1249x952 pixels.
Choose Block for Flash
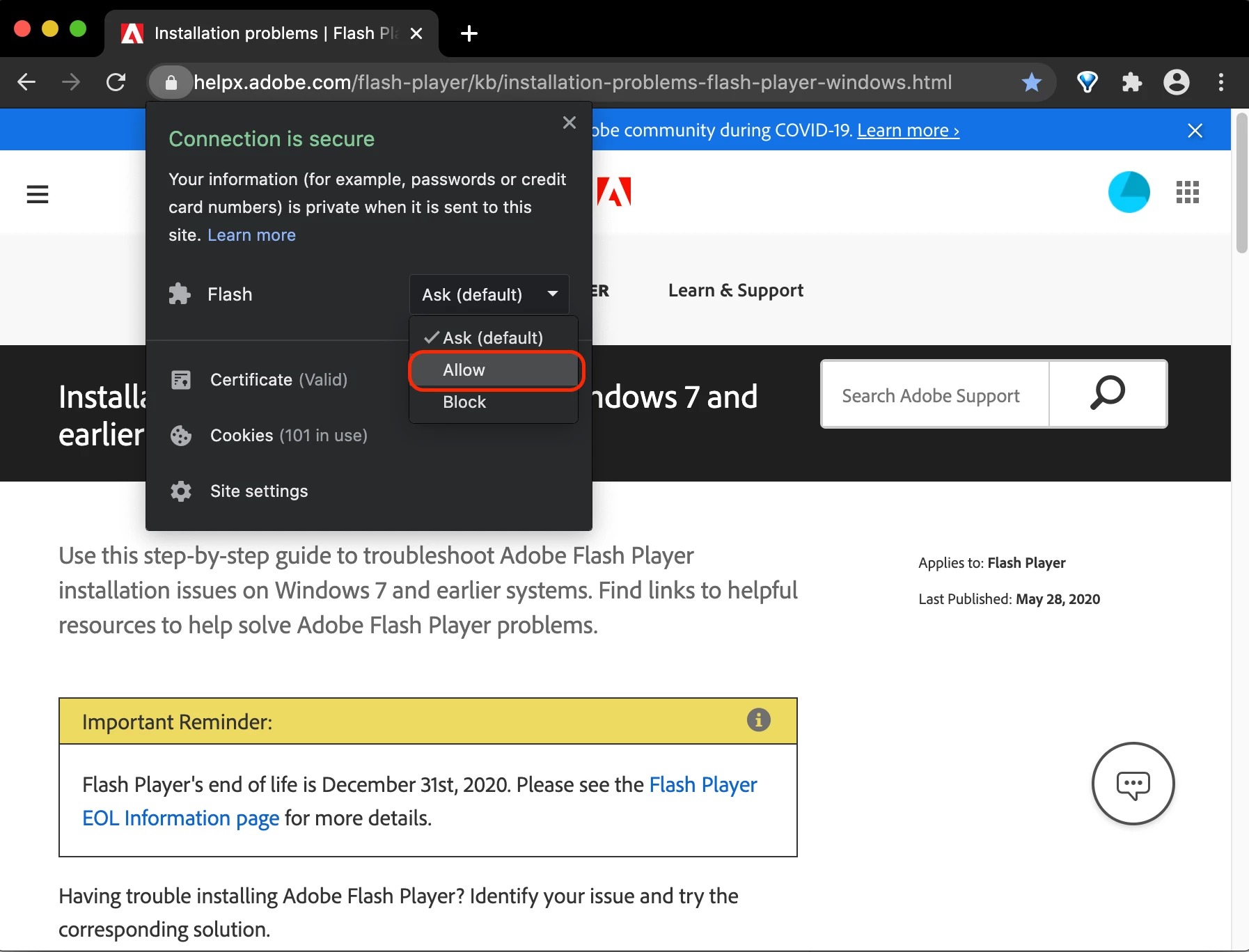[x=493, y=402]
